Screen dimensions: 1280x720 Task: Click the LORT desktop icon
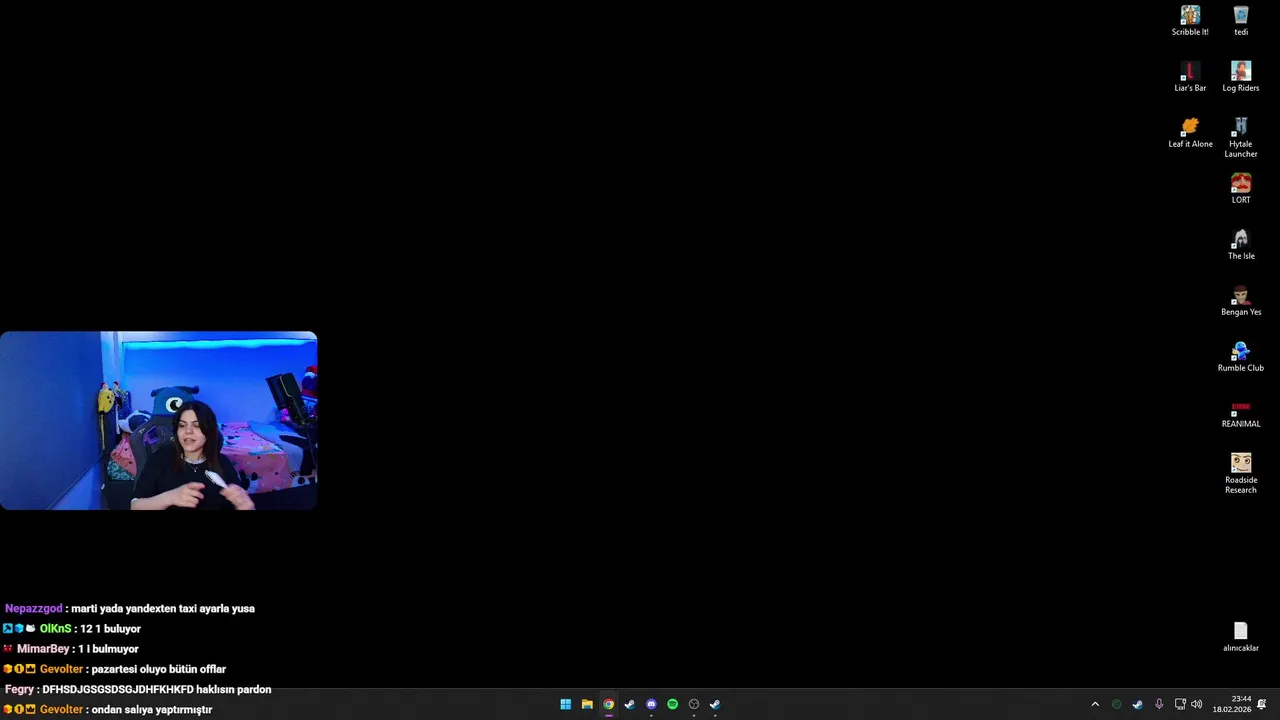point(1241,188)
